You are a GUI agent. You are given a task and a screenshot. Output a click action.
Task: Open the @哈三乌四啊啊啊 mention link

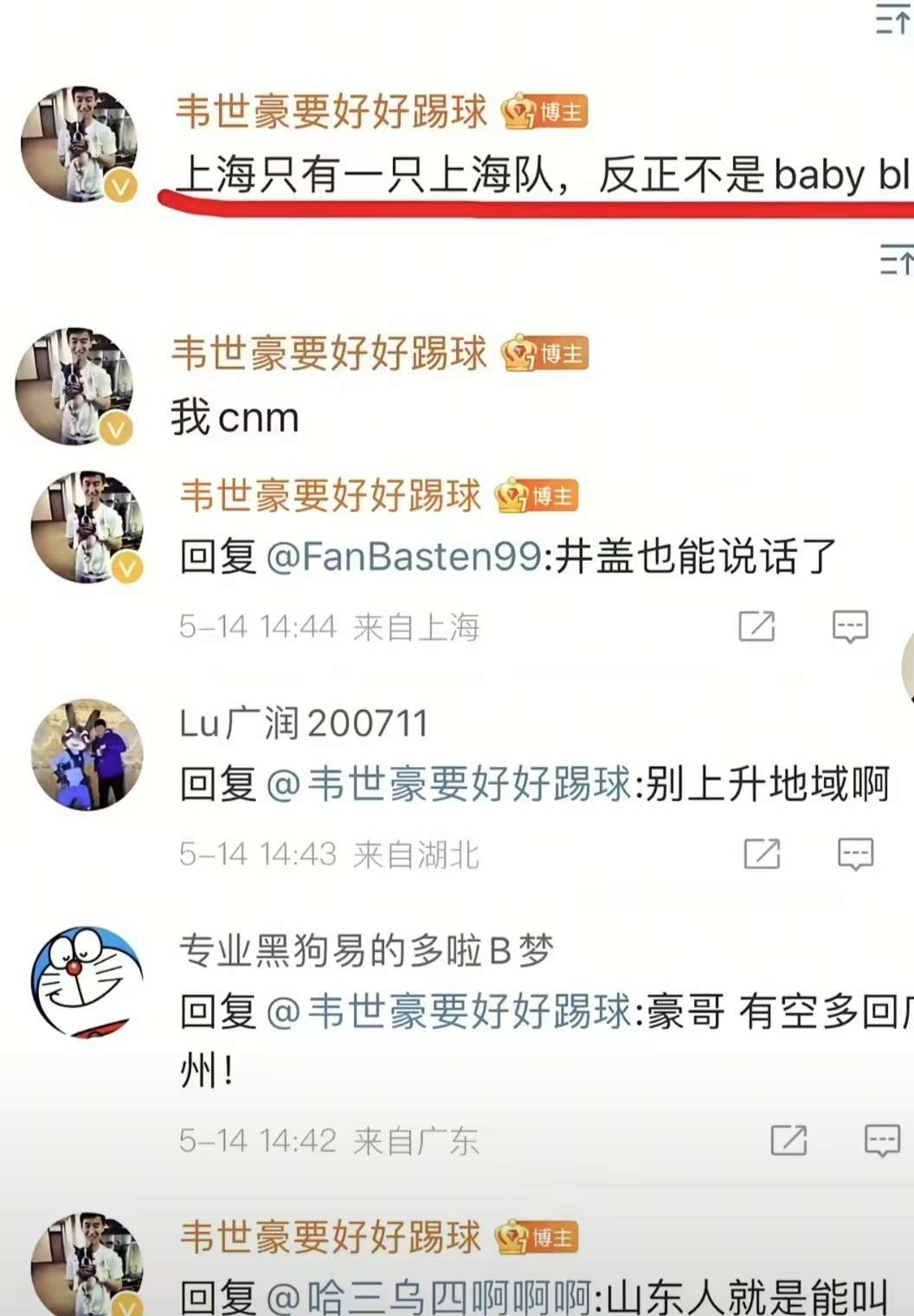429,1296
